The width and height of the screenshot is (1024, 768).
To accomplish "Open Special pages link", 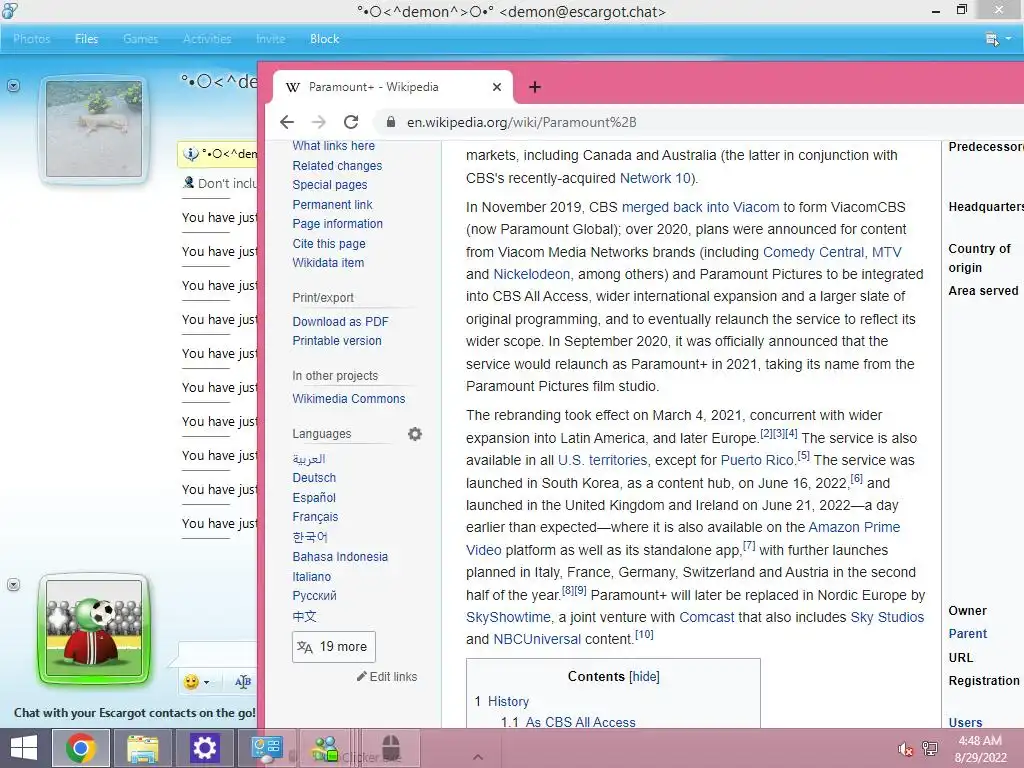I will [x=330, y=185].
